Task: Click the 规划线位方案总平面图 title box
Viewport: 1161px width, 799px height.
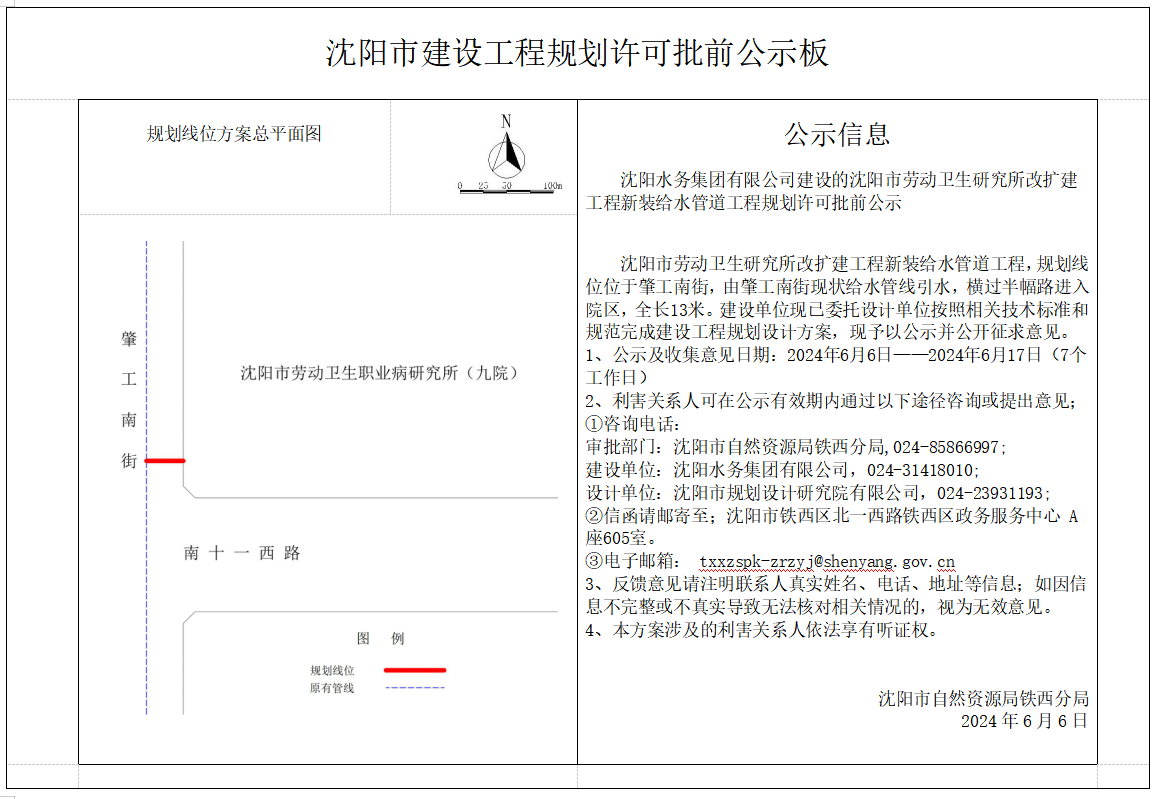Action: point(235,135)
